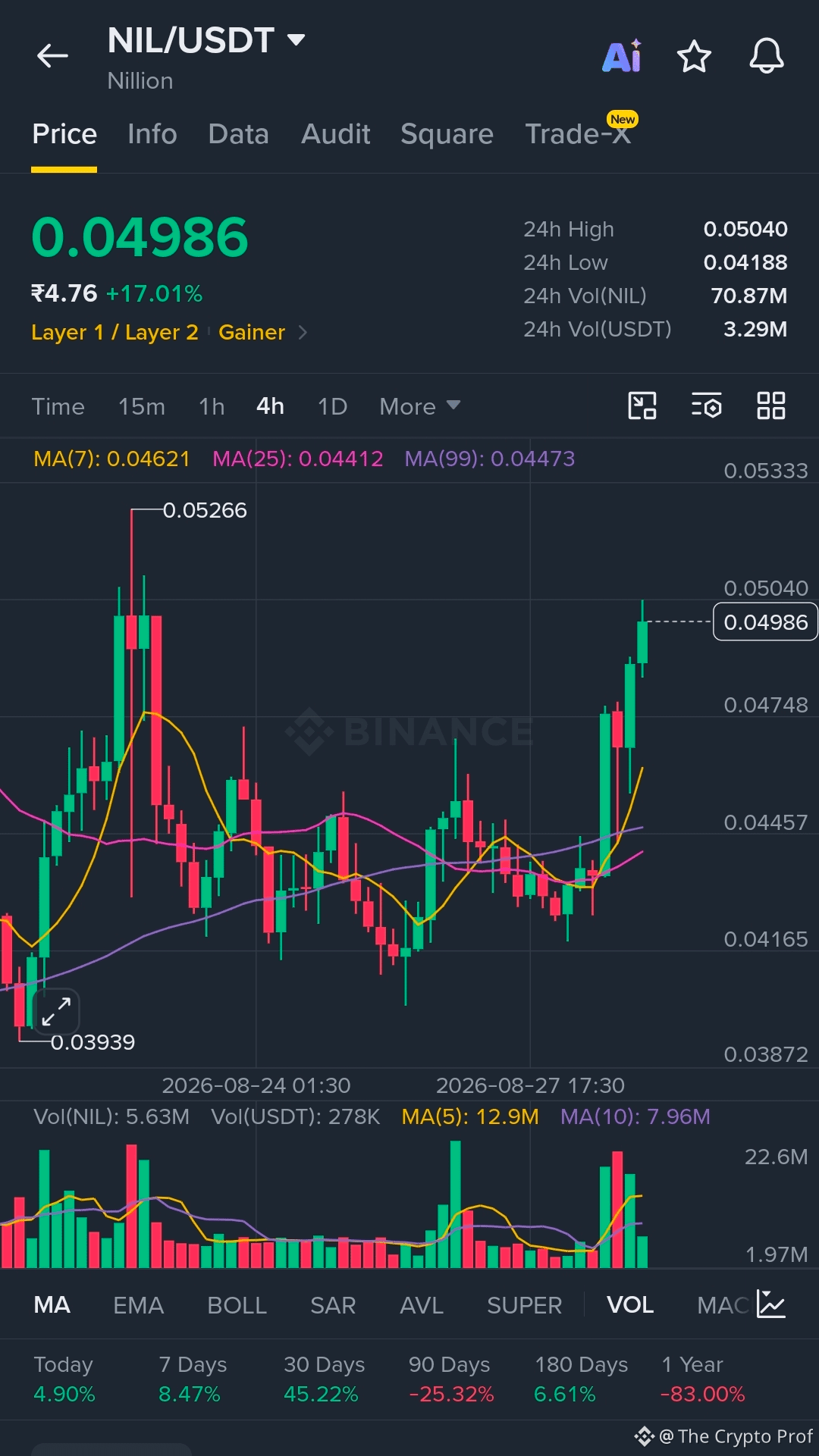
Task: Tap the 90 Days -25.32% performance
Action: (x=451, y=1379)
